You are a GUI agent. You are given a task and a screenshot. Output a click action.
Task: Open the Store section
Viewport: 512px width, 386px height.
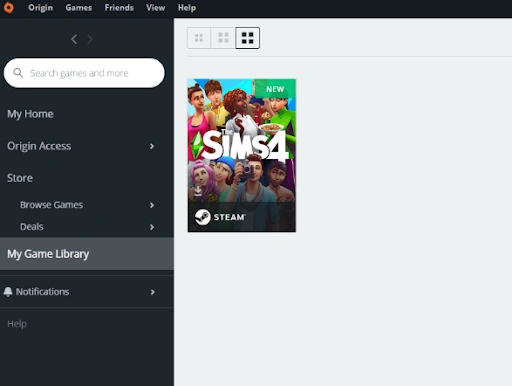click(x=20, y=178)
